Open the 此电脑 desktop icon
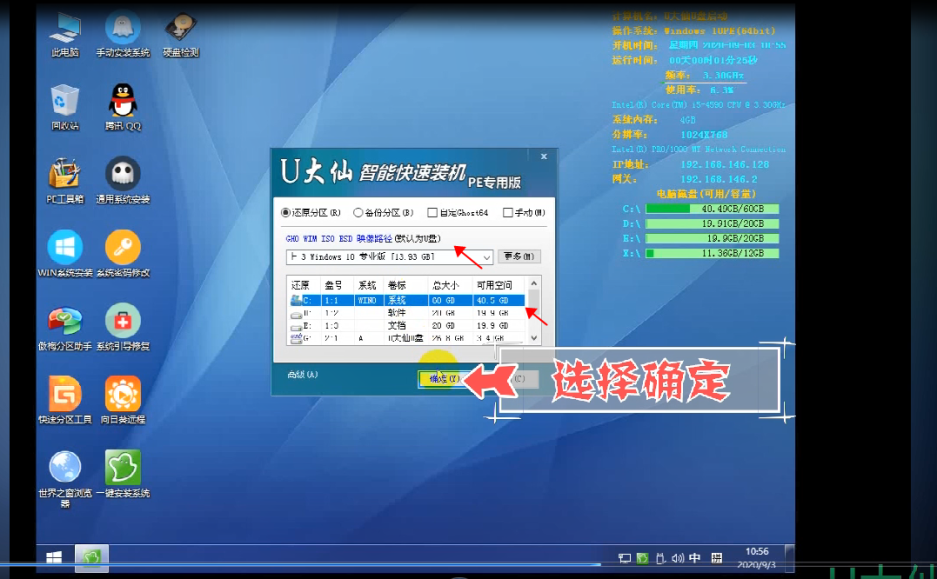The height and width of the screenshot is (579, 937). (x=65, y=35)
